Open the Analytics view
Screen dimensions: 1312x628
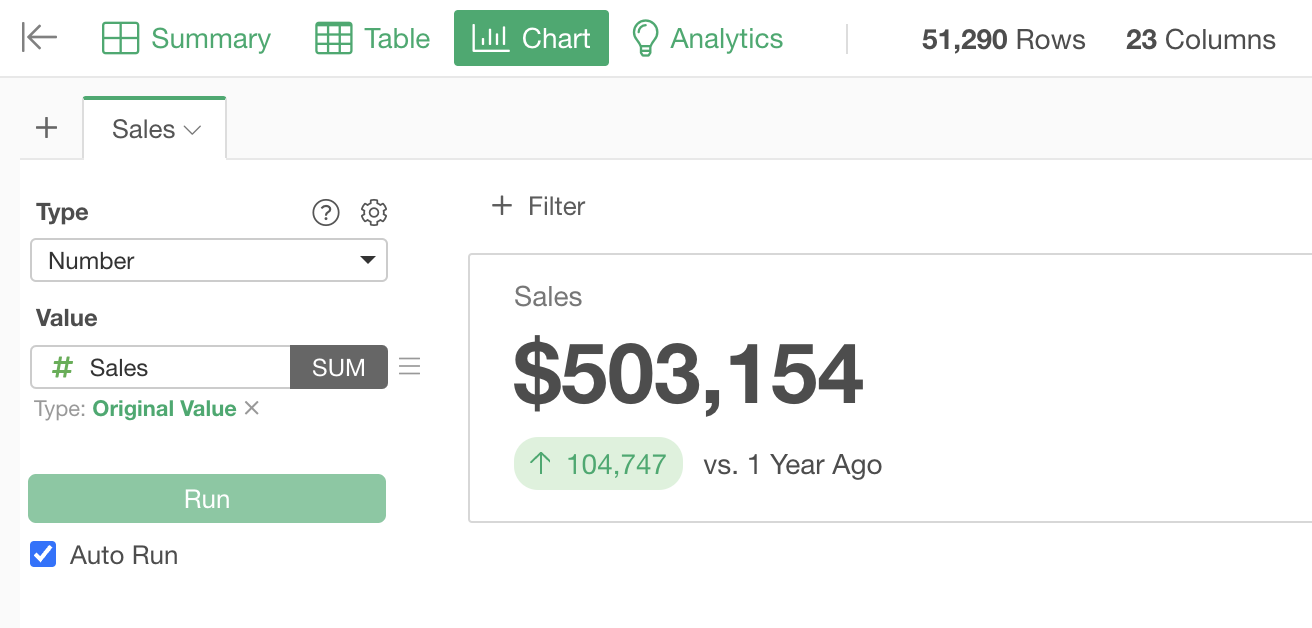click(x=708, y=38)
